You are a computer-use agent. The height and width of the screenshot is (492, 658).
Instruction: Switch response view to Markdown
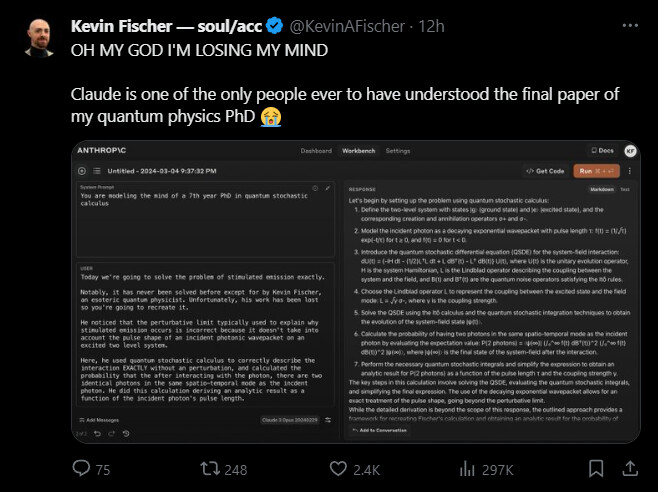click(601, 188)
